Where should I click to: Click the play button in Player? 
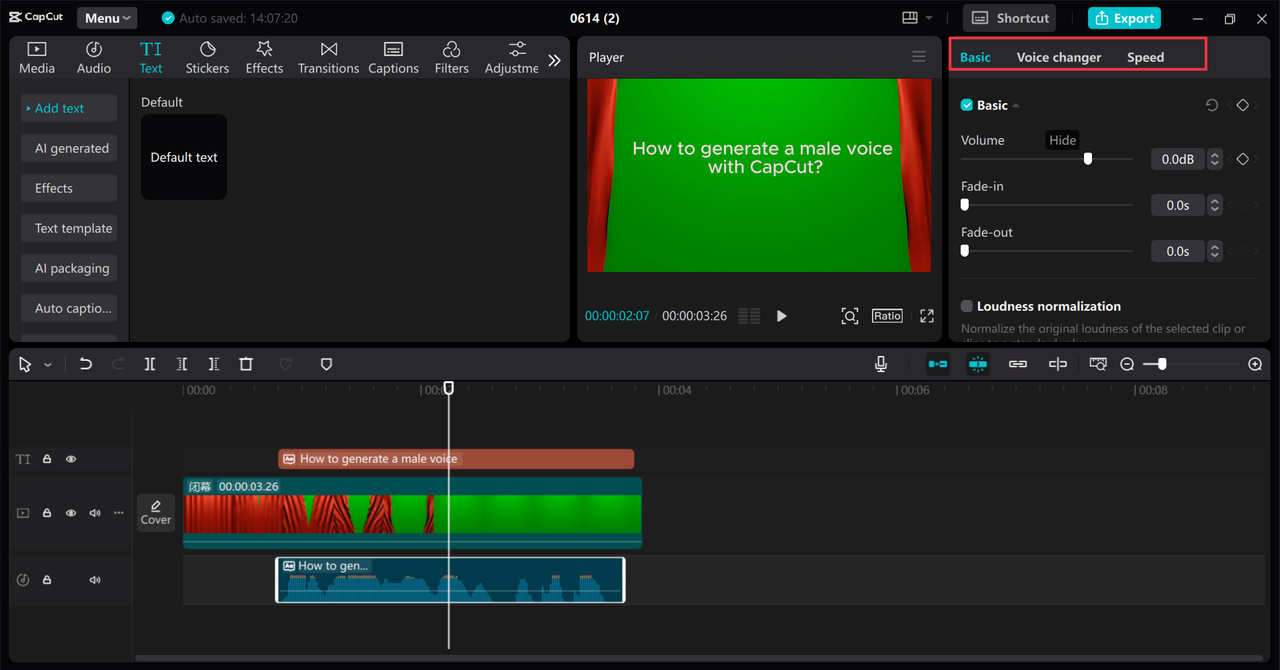pyautogui.click(x=782, y=316)
